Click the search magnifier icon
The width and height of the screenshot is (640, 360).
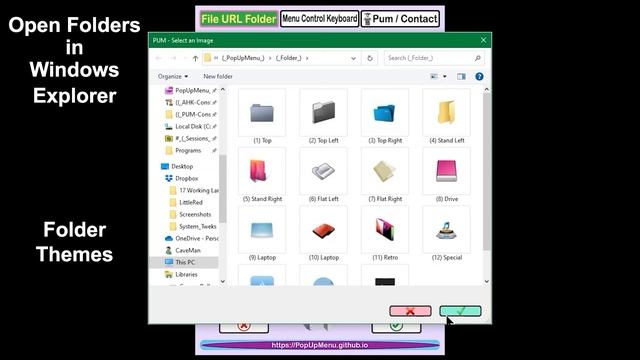478,58
